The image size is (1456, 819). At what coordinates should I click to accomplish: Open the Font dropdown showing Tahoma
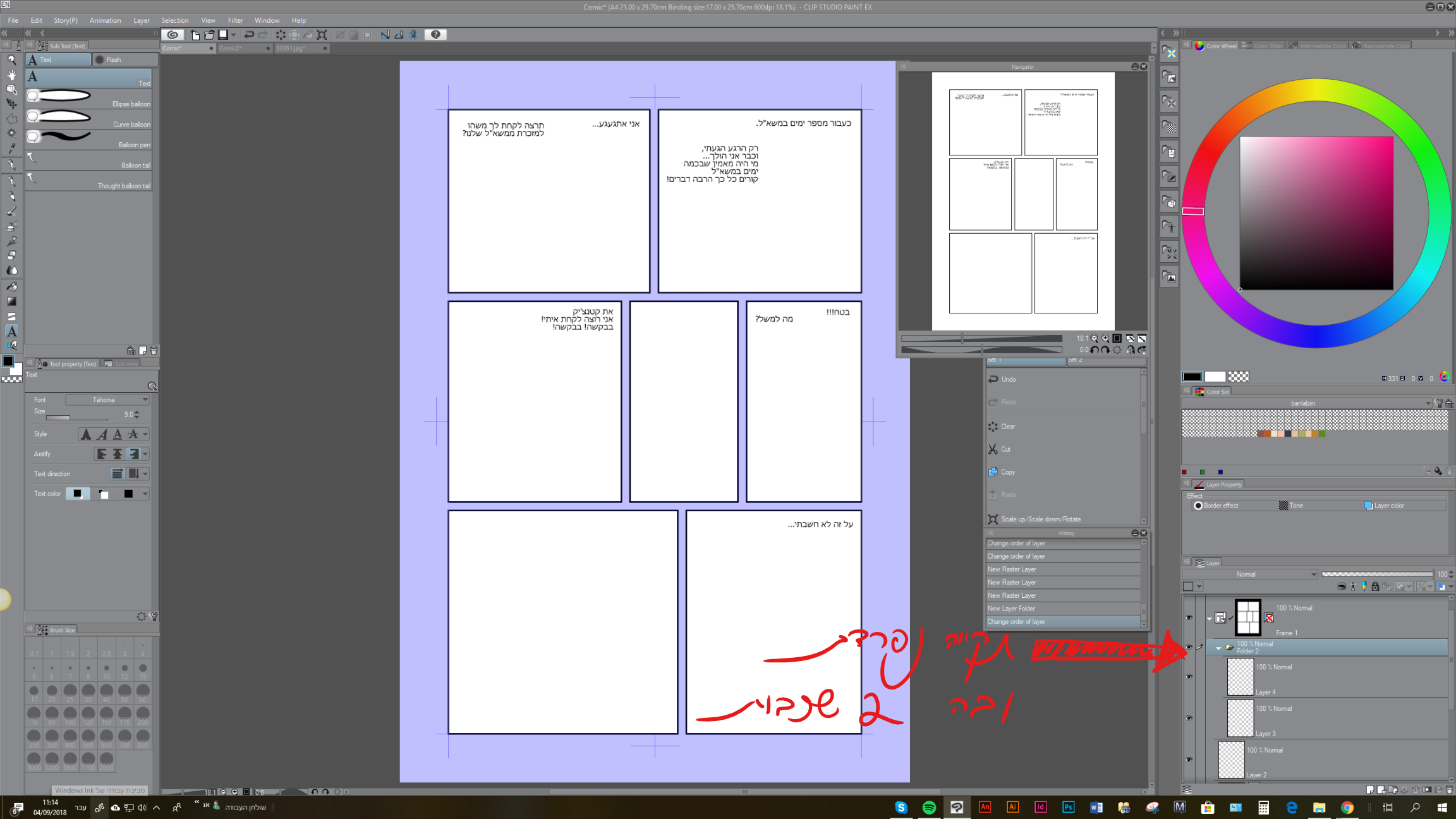point(107,399)
